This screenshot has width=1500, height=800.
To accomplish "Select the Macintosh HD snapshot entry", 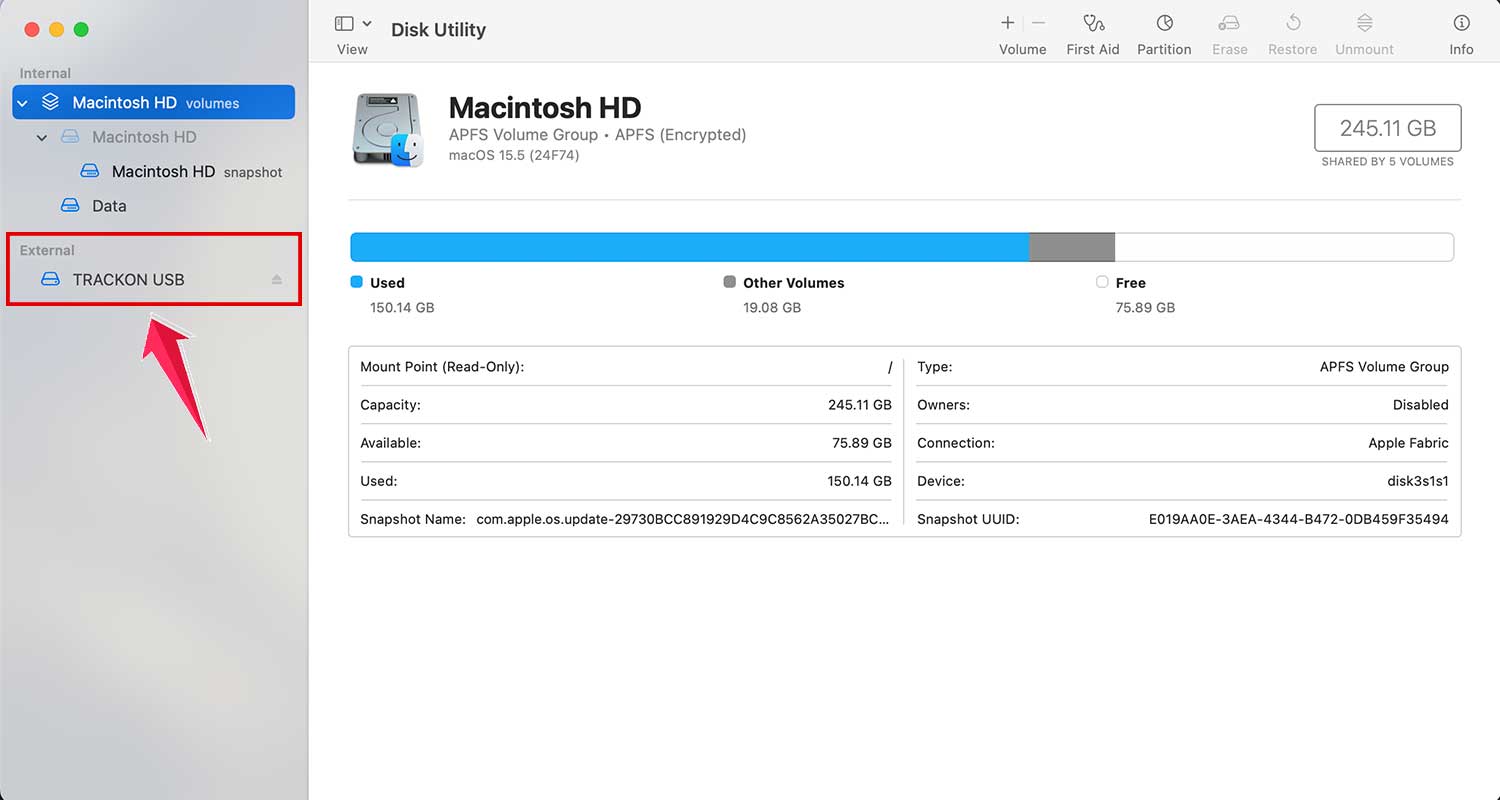I will pos(165,171).
